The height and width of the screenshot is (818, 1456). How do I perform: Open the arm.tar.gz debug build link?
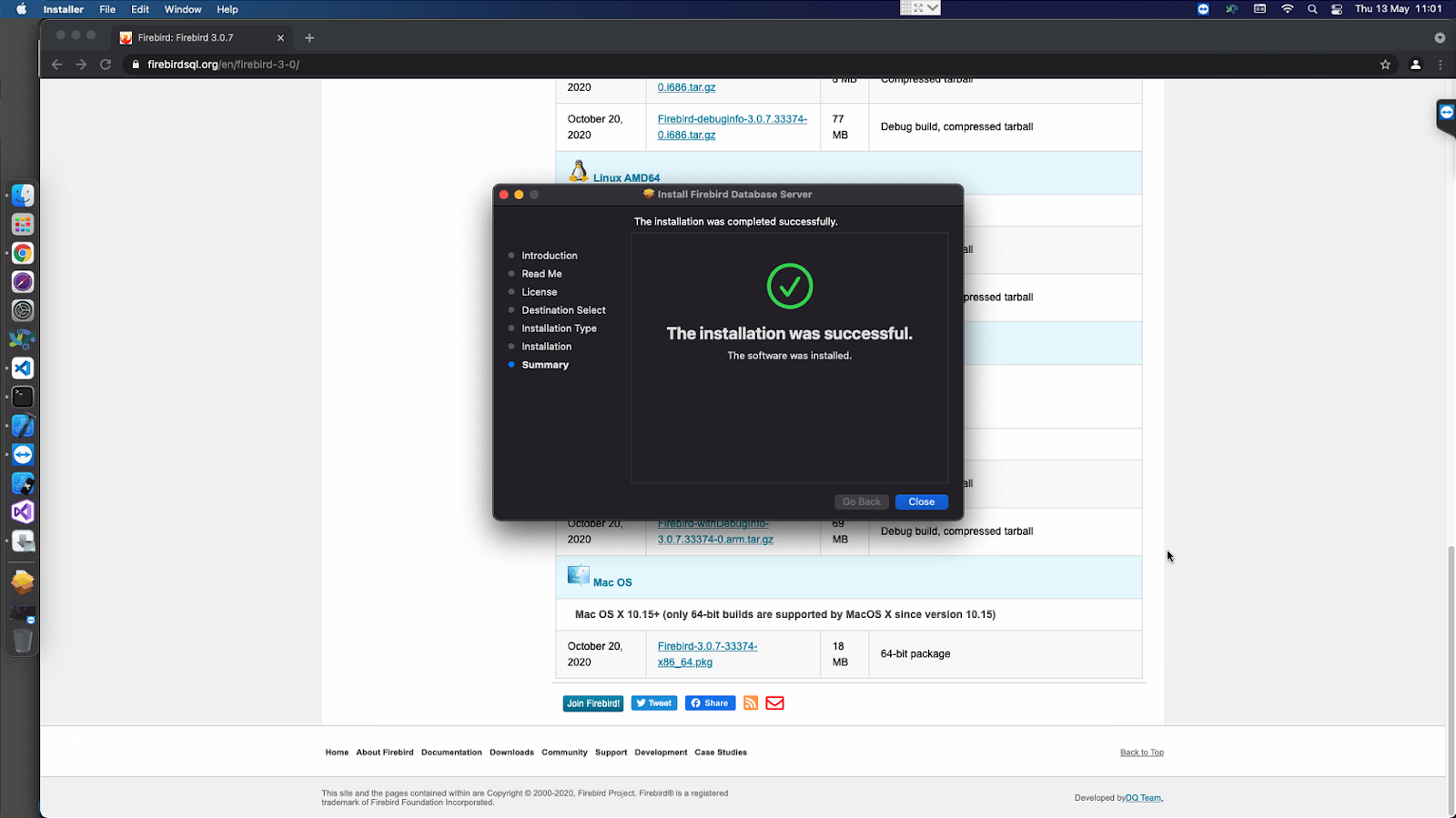click(715, 531)
